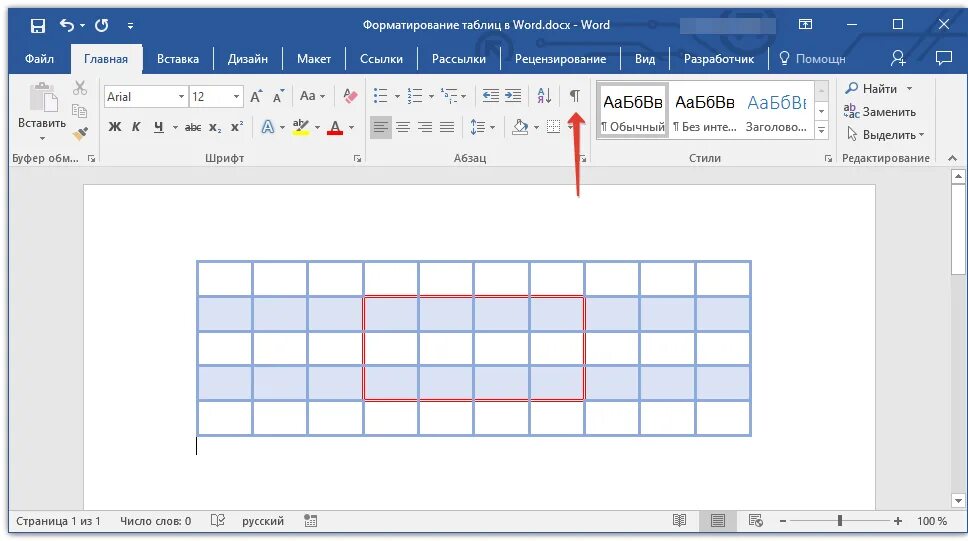This screenshot has width=968, height=541.
Task: Toggle the paragraph marks ¶ button
Action: coord(575,96)
